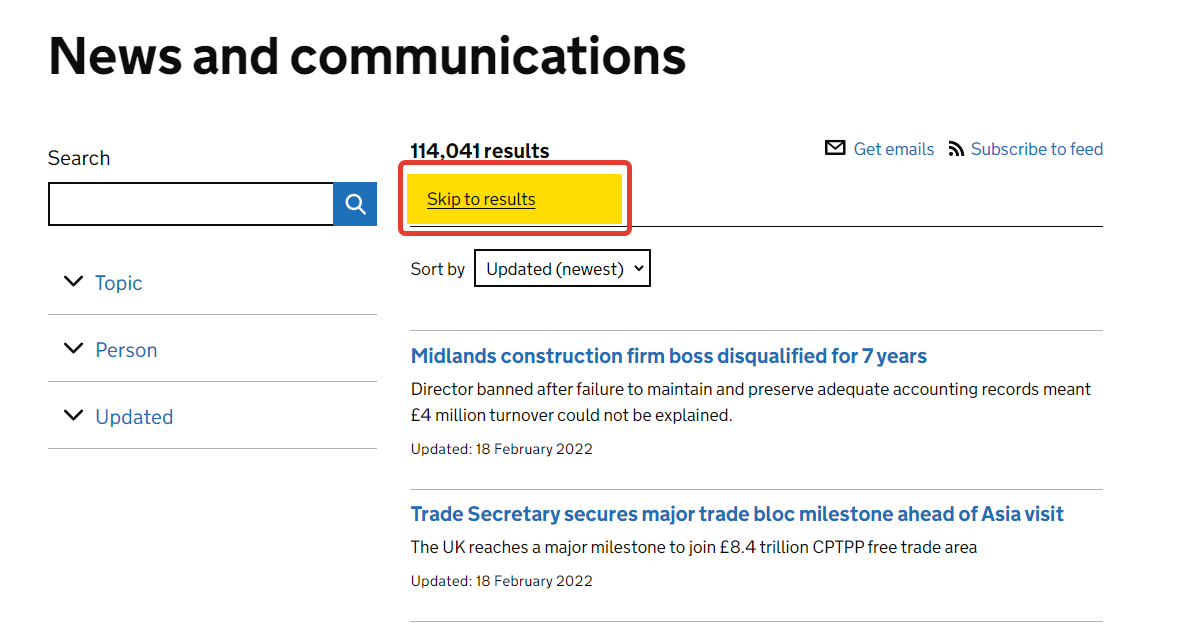The height and width of the screenshot is (632, 1178).
Task: Expand the Topic filter section
Action: (118, 283)
